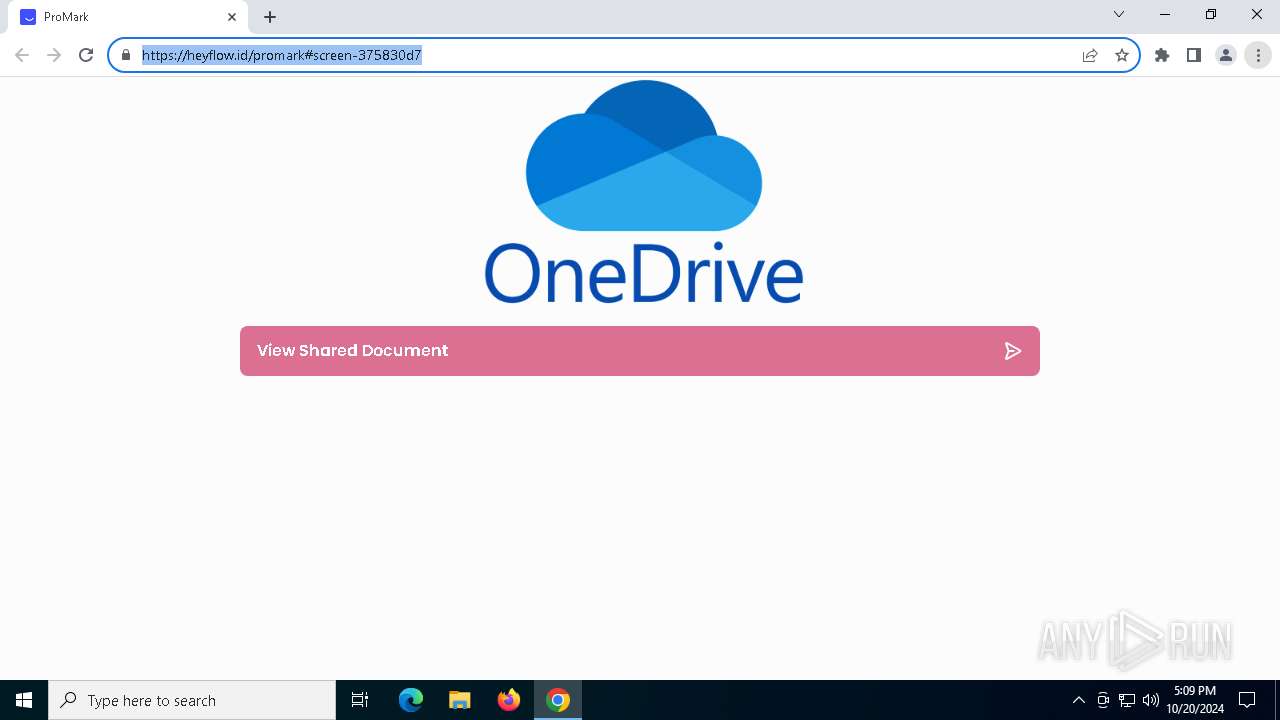
Task: Click the network tray icon
Action: pyautogui.click(x=1127, y=700)
